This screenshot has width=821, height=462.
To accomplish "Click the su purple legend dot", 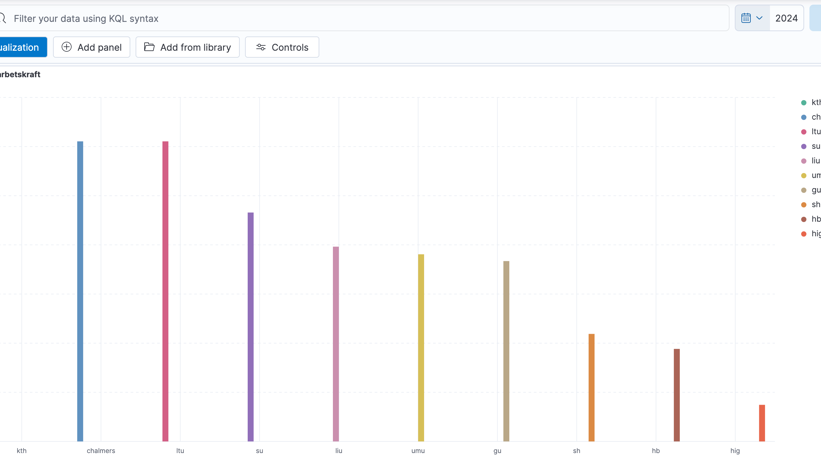I will (804, 147).
